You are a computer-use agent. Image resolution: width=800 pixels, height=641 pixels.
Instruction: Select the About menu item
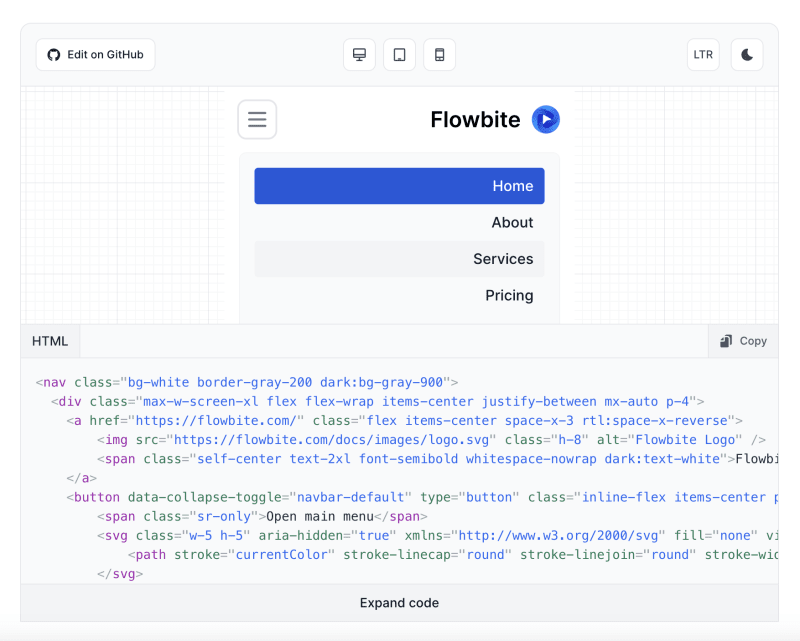[x=399, y=223]
